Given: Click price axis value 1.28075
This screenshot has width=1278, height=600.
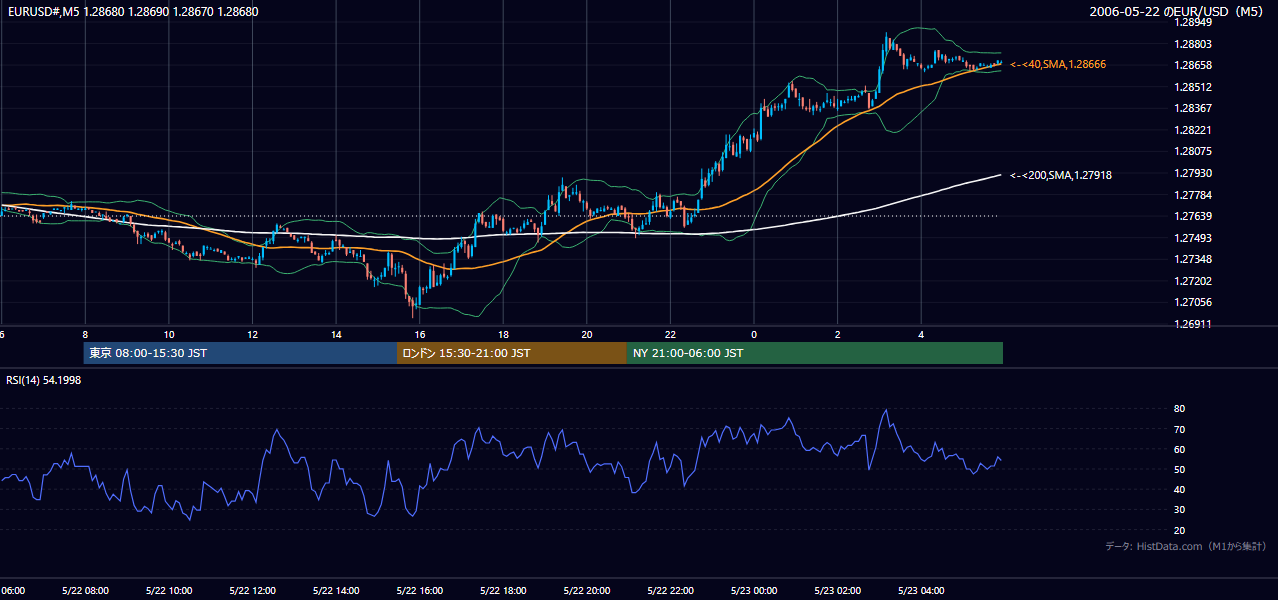Looking at the screenshot, I should (x=1192, y=151).
